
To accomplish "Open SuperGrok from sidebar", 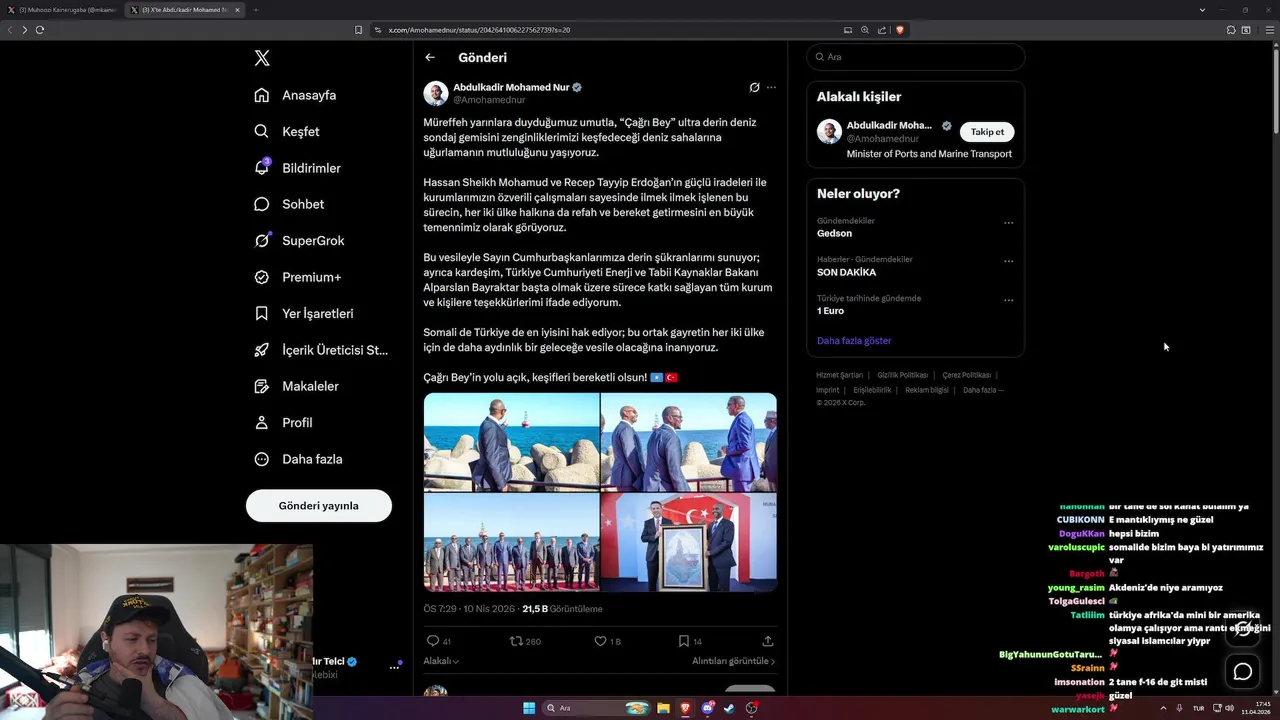I will click(299, 241).
